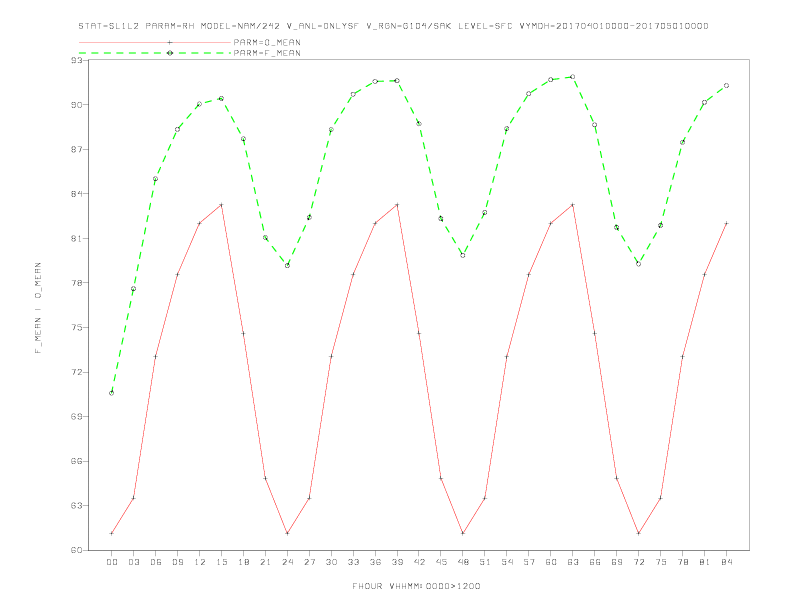Image resolution: width=792 pixels, height=612 pixels.
Task: Select the green F_MEAN peak marker at hour 63
Action: (x=572, y=77)
